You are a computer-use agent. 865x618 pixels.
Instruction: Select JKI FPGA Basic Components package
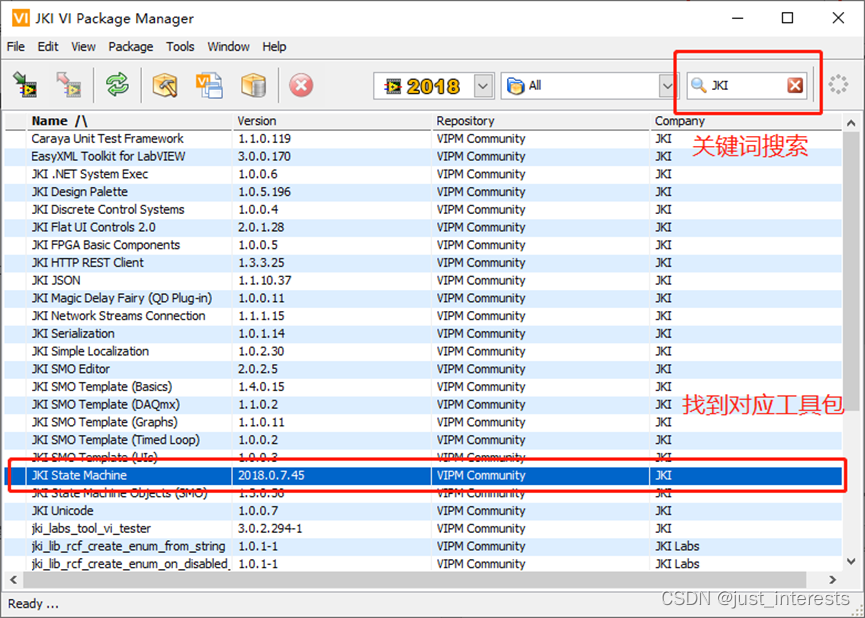coord(423,244)
